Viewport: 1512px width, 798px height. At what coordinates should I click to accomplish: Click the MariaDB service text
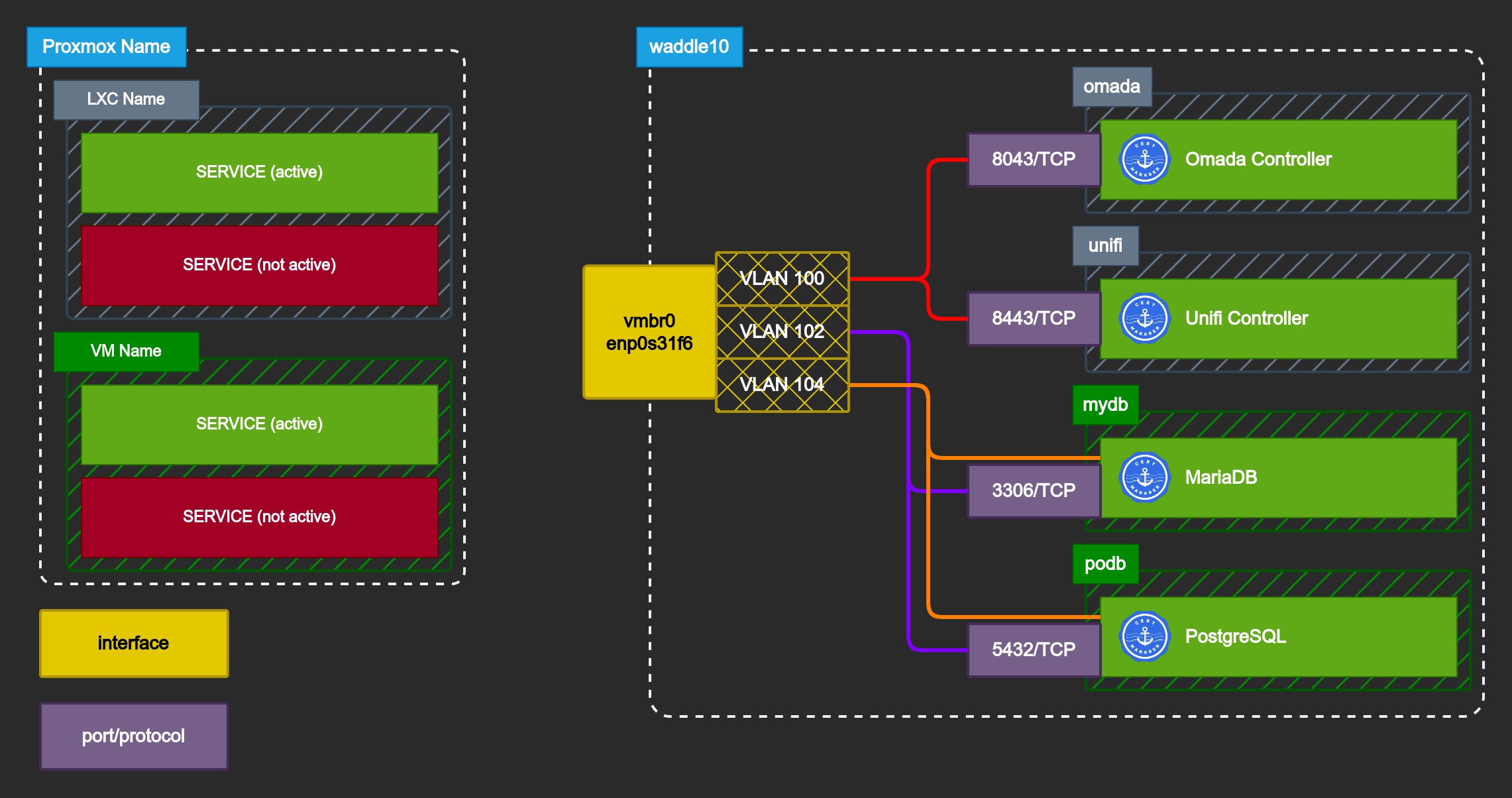point(1221,477)
